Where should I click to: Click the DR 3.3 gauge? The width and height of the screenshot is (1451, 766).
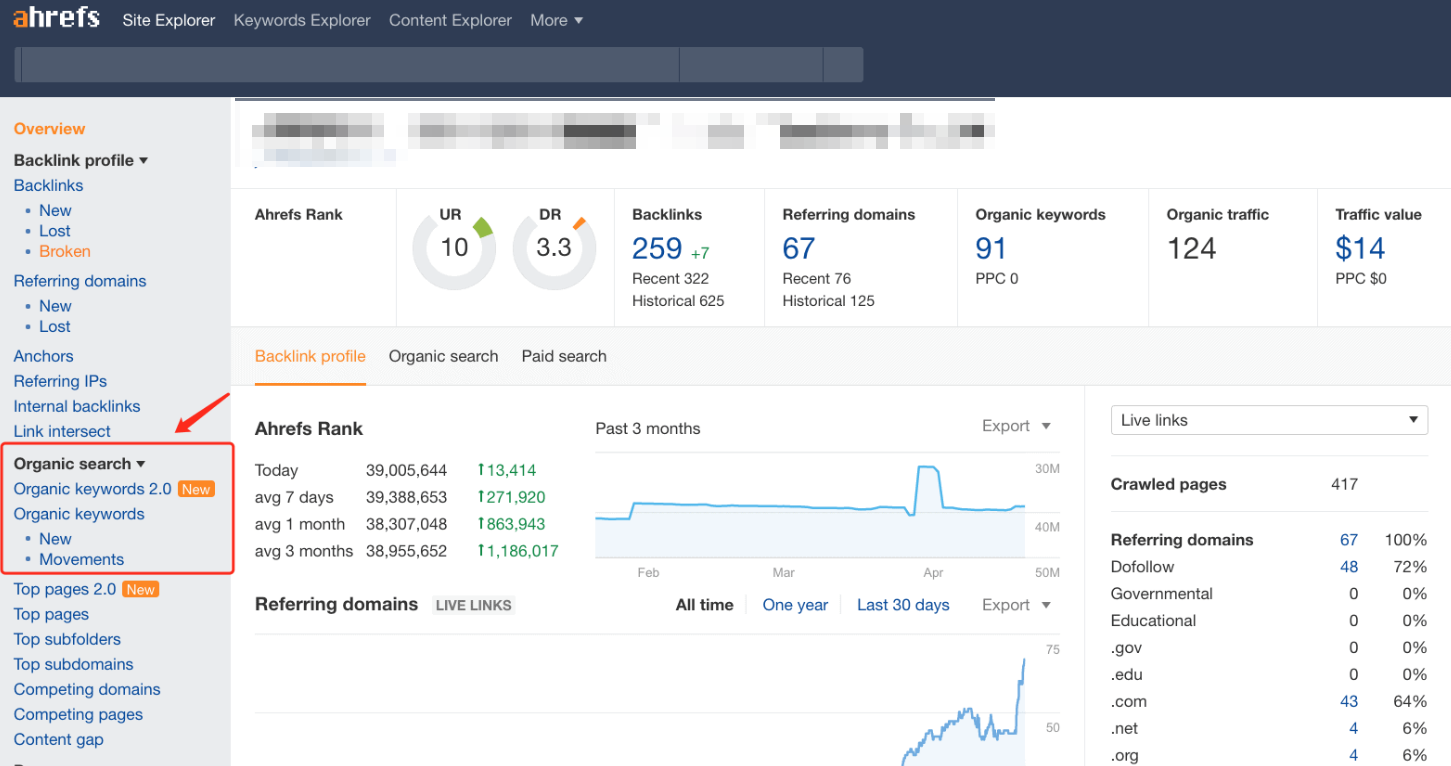pos(554,248)
